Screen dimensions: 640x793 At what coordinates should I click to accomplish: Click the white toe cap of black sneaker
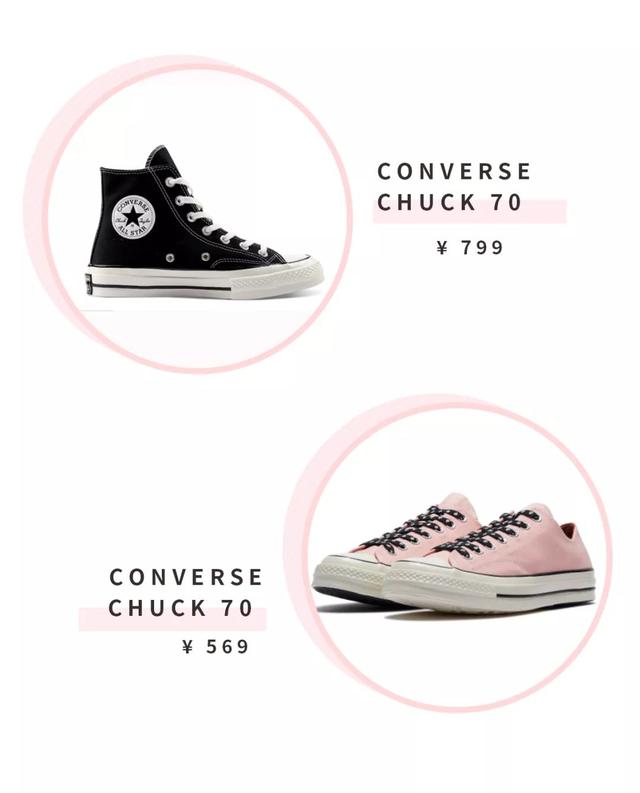302,258
